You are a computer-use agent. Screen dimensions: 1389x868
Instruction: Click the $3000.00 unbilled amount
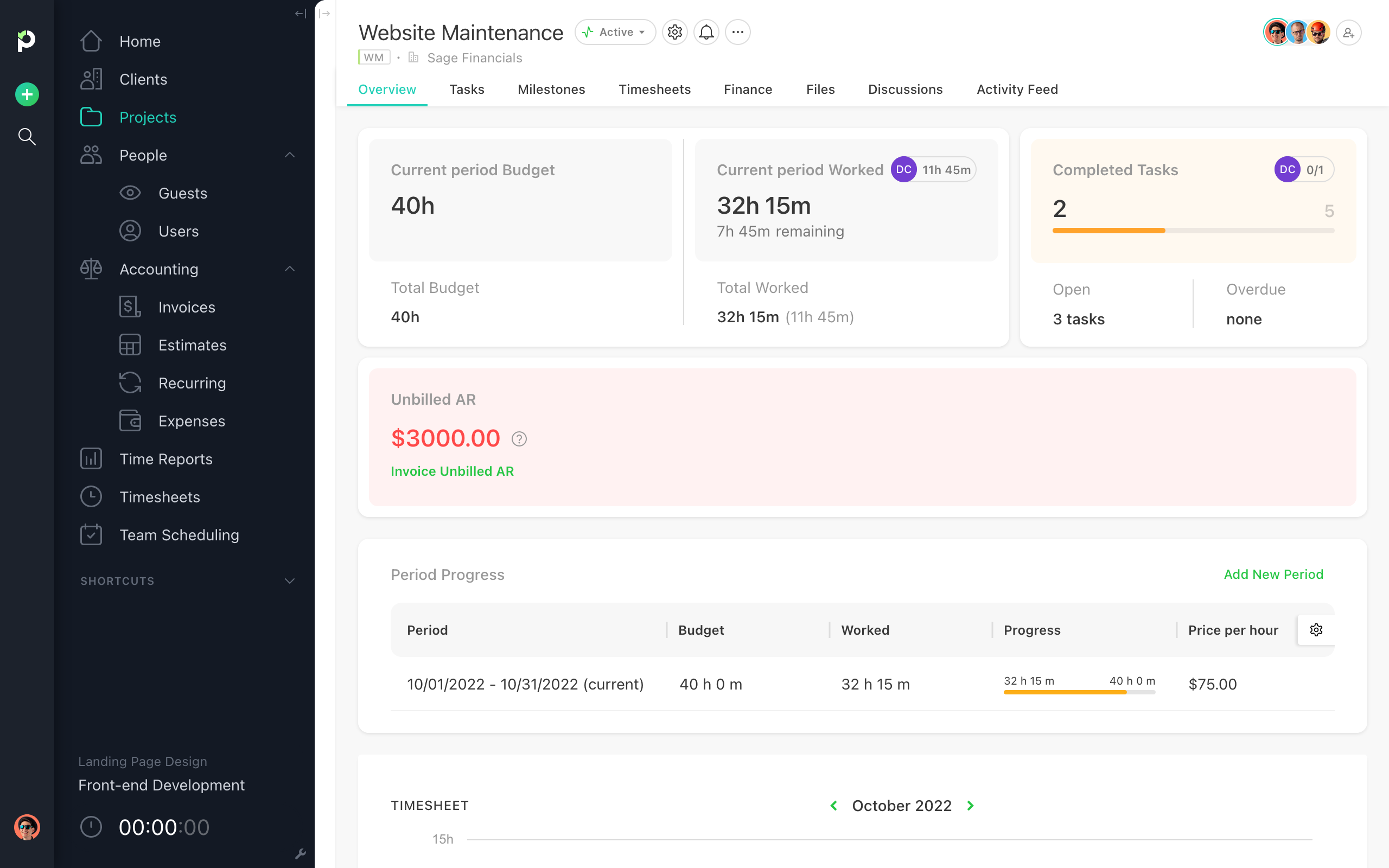tap(445, 438)
